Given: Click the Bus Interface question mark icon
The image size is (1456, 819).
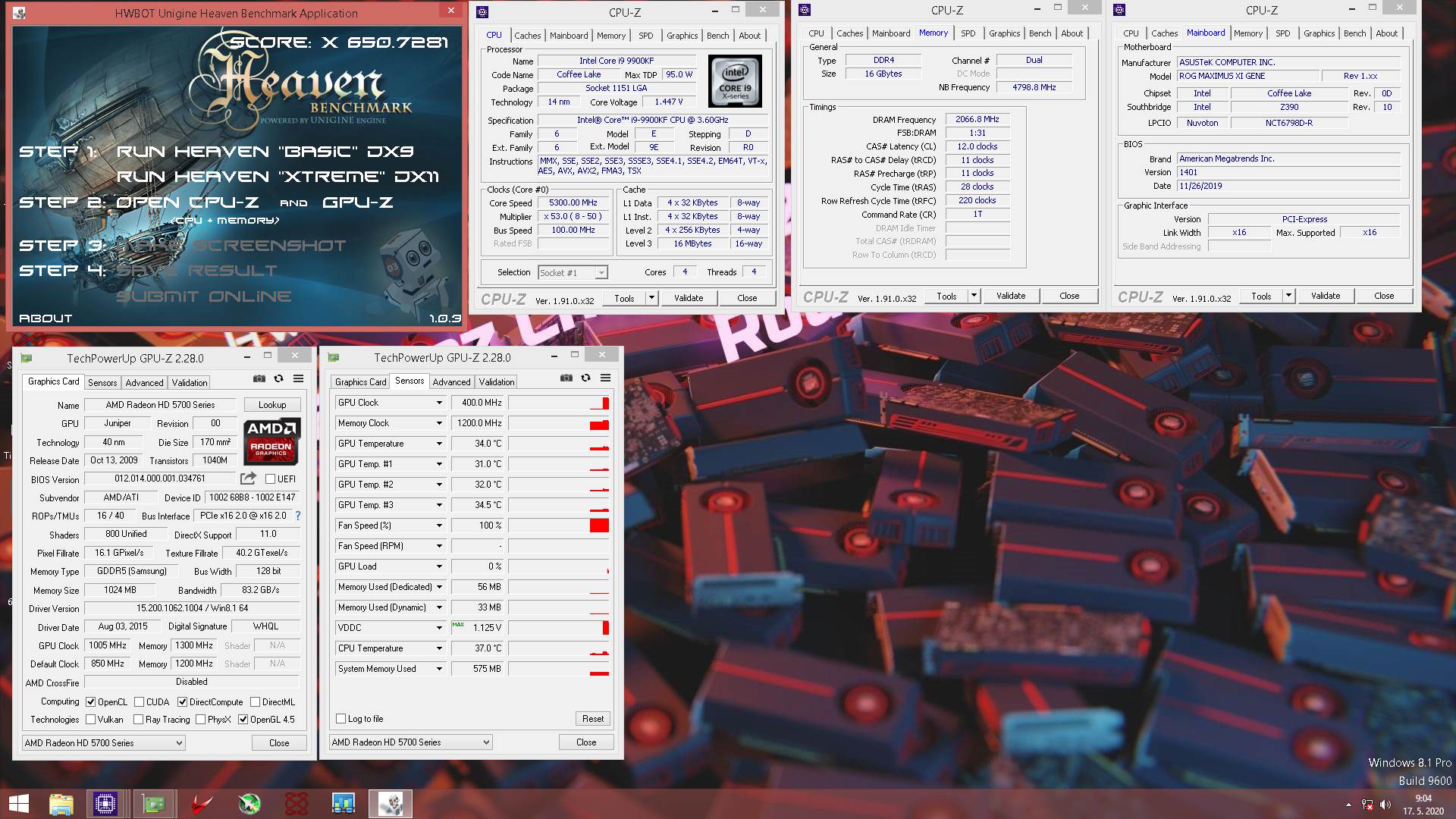Looking at the screenshot, I should pos(298,516).
